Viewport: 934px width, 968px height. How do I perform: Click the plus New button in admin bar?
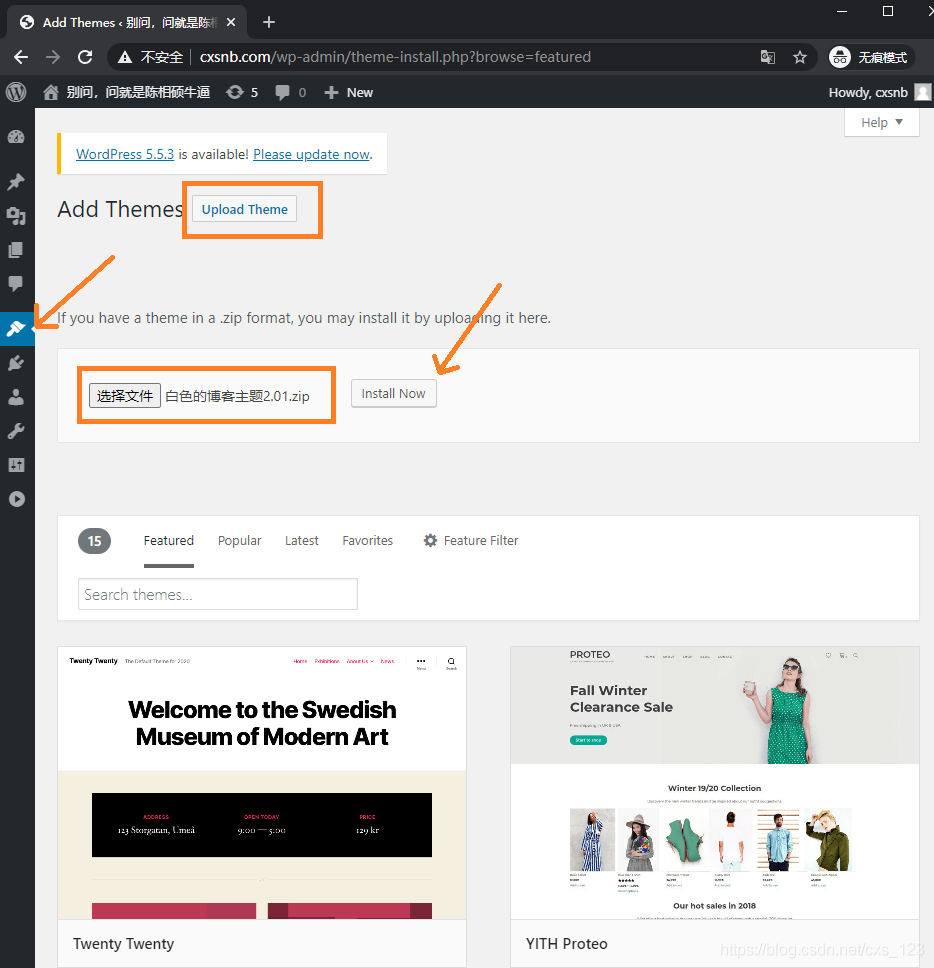point(348,93)
